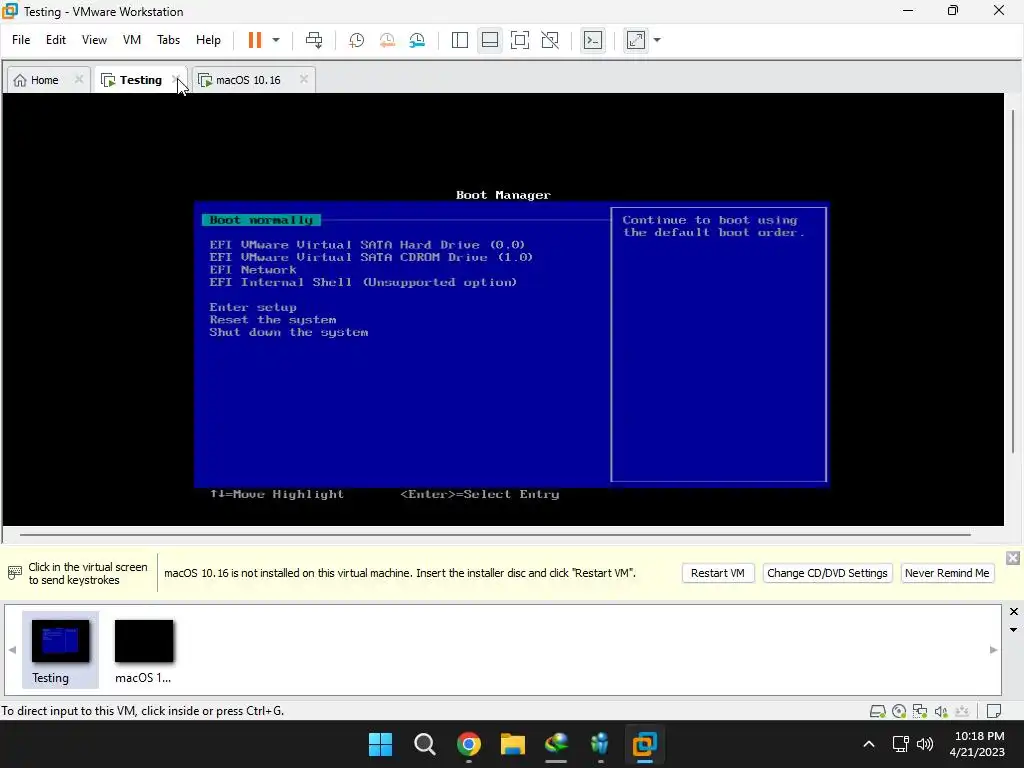Click the grayed-out download device status icon
This screenshot has width=1024, height=768.
961,711
